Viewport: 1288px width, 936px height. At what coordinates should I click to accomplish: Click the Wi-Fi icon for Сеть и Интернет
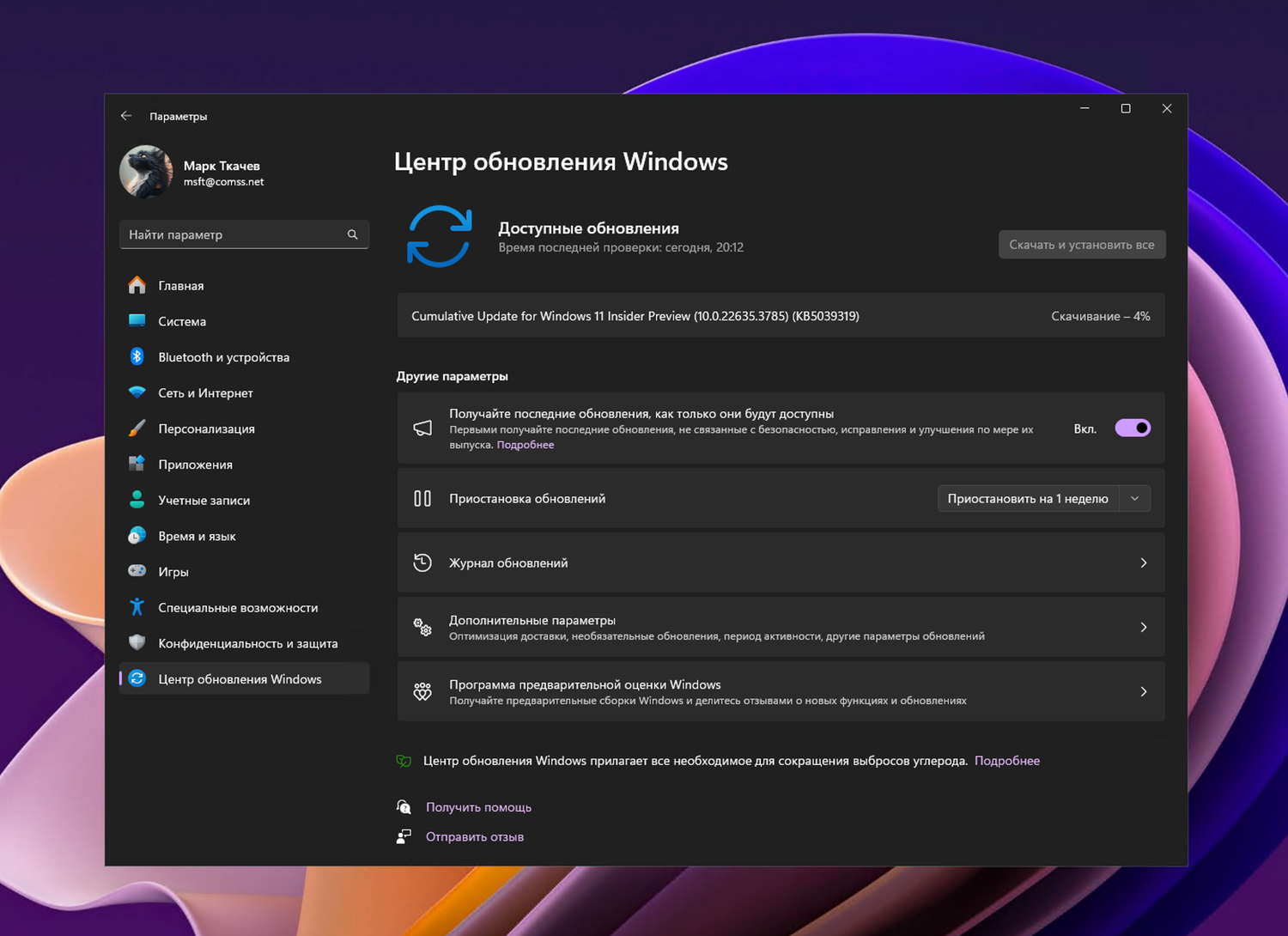137,392
